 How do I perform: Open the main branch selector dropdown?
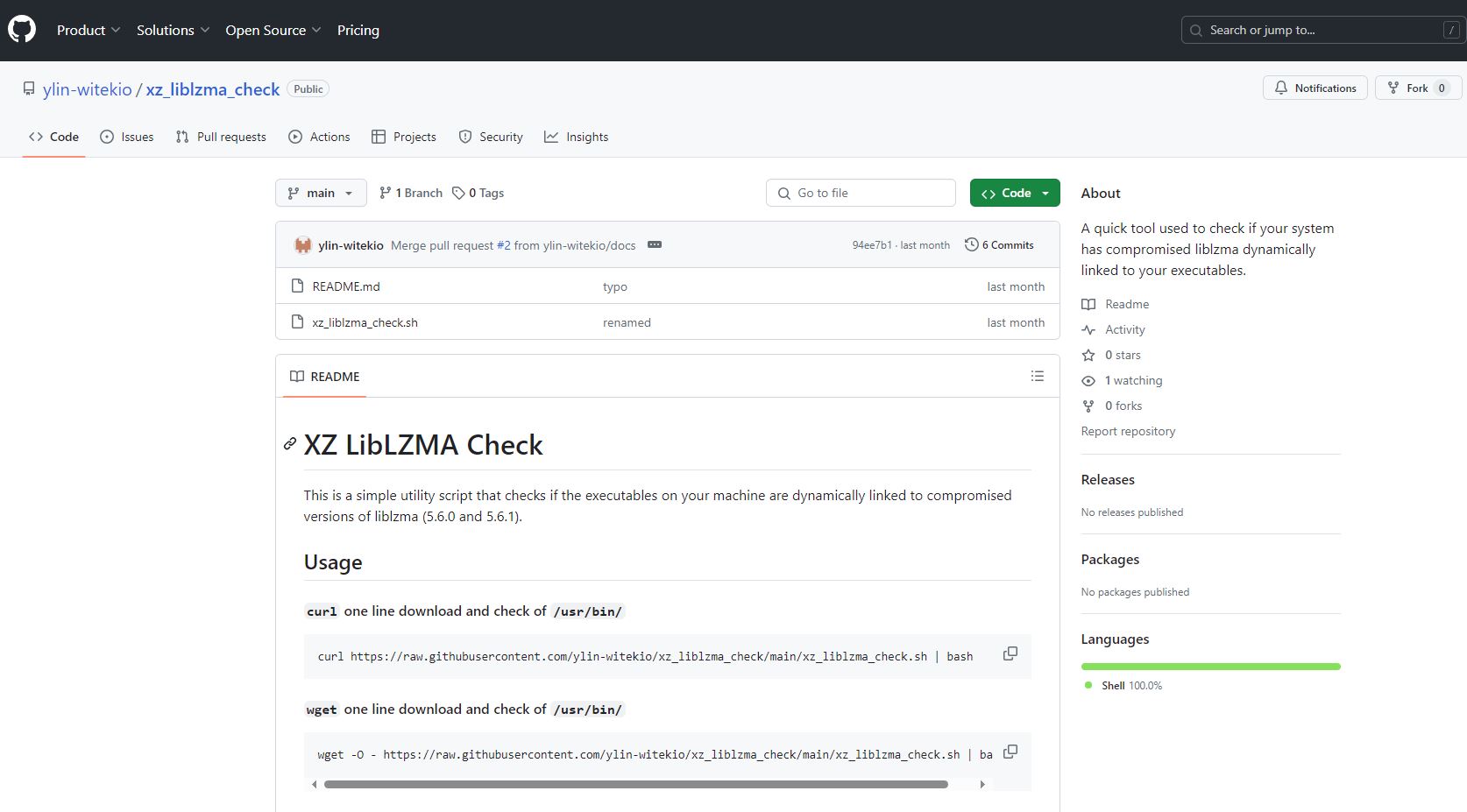pos(320,193)
